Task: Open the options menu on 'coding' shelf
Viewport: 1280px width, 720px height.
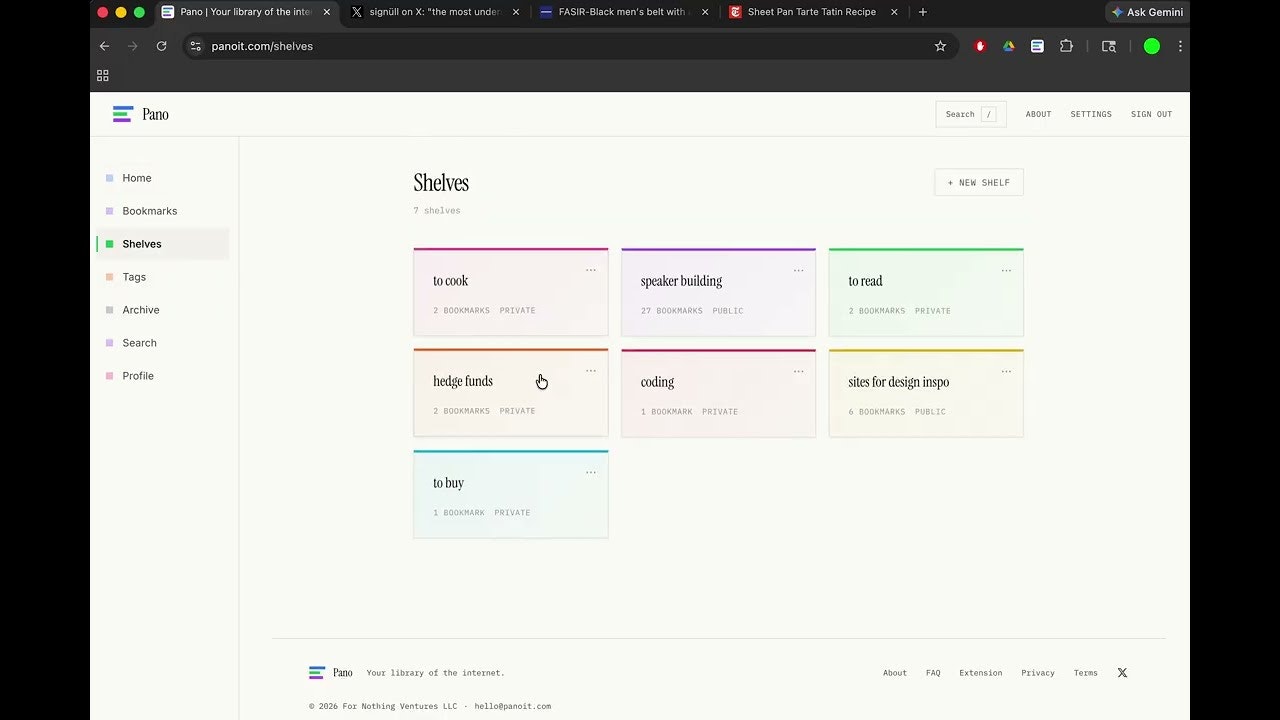Action: tap(799, 371)
